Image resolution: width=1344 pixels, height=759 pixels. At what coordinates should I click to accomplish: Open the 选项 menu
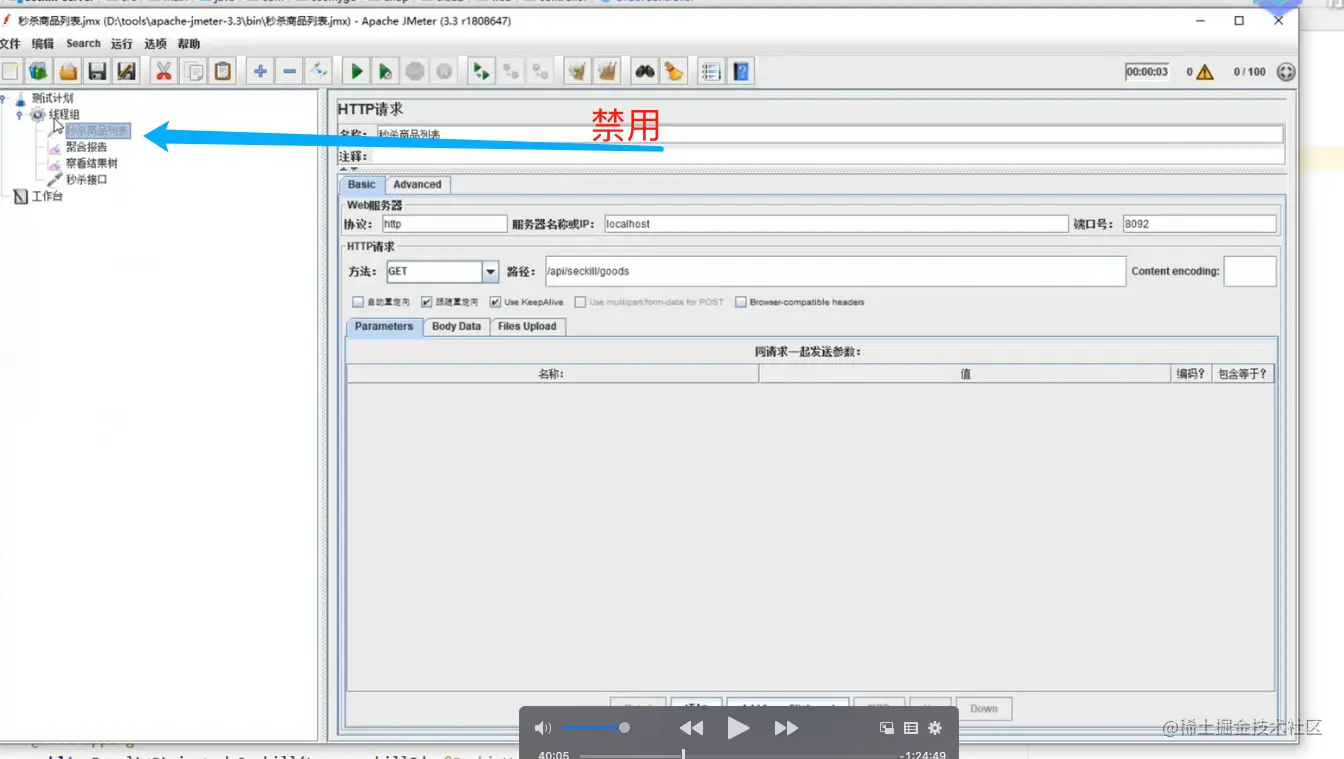click(155, 44)
